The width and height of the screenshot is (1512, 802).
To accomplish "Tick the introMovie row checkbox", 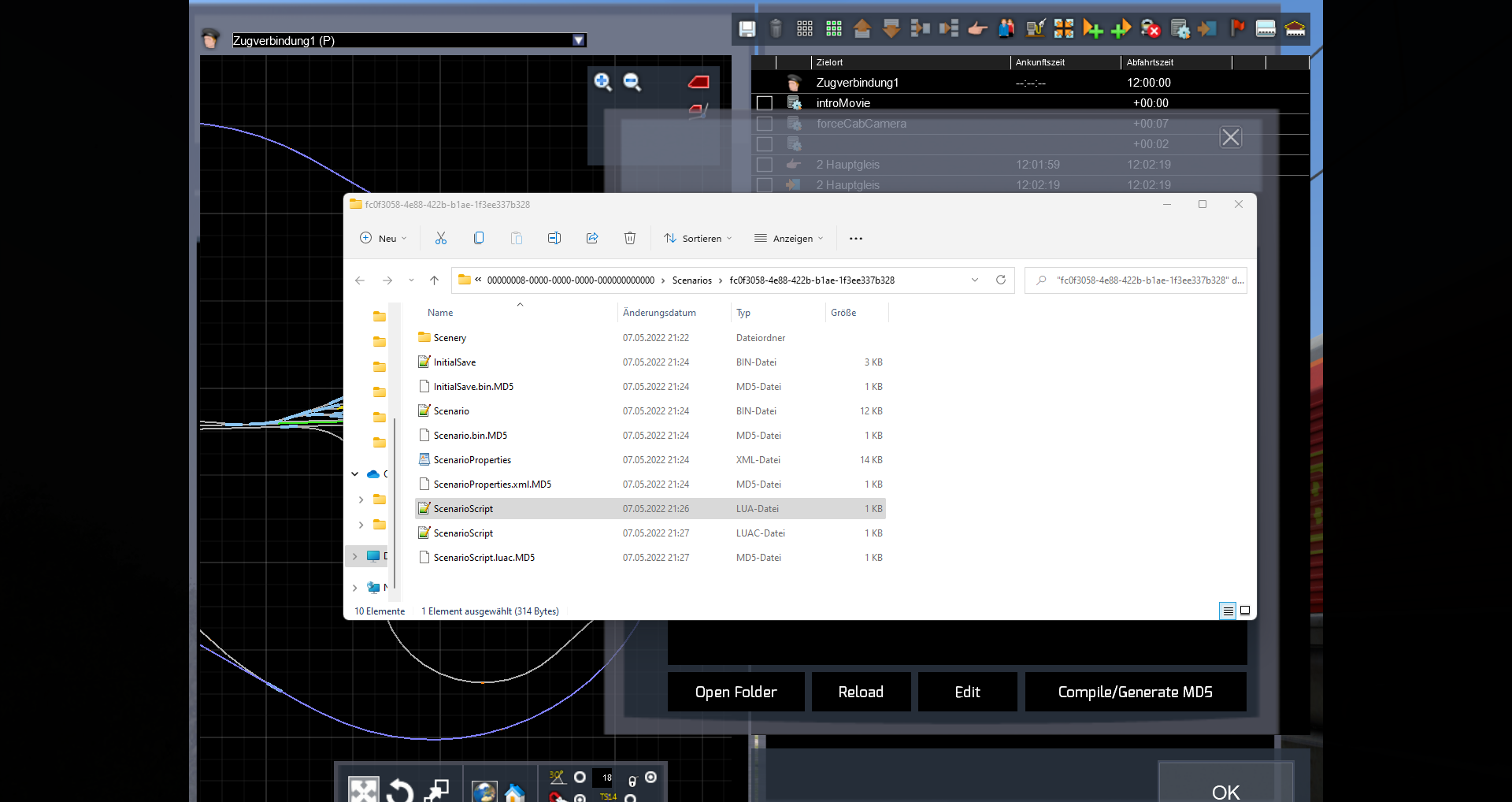I will pos(764,103).
